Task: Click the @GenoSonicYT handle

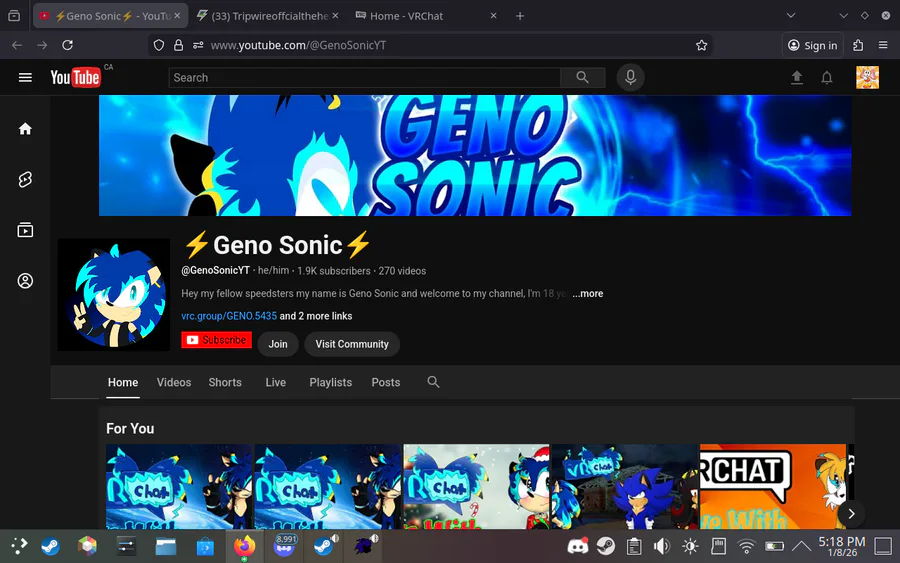Action: [x=215, y=270]
